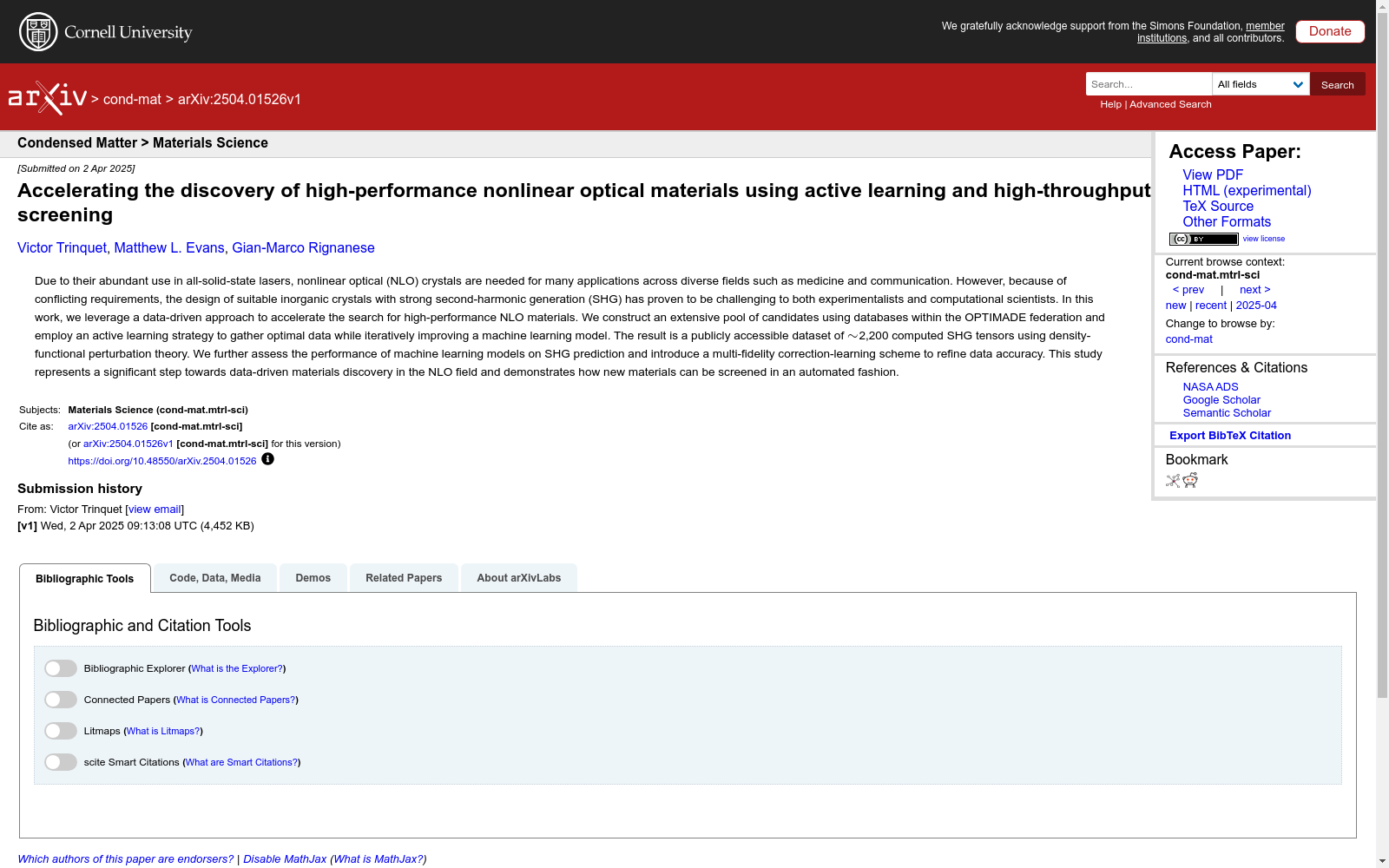Click the red Search button
Screen dimensions: 1389x868
pos(1338,84)
